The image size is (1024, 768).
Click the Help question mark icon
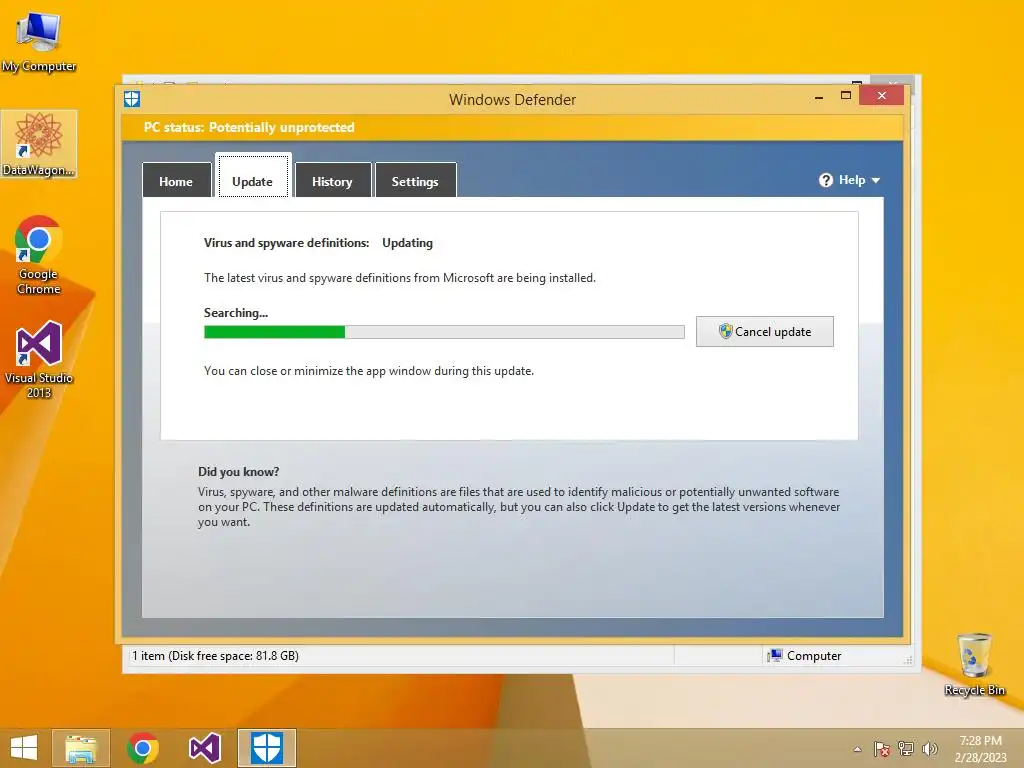826,180
